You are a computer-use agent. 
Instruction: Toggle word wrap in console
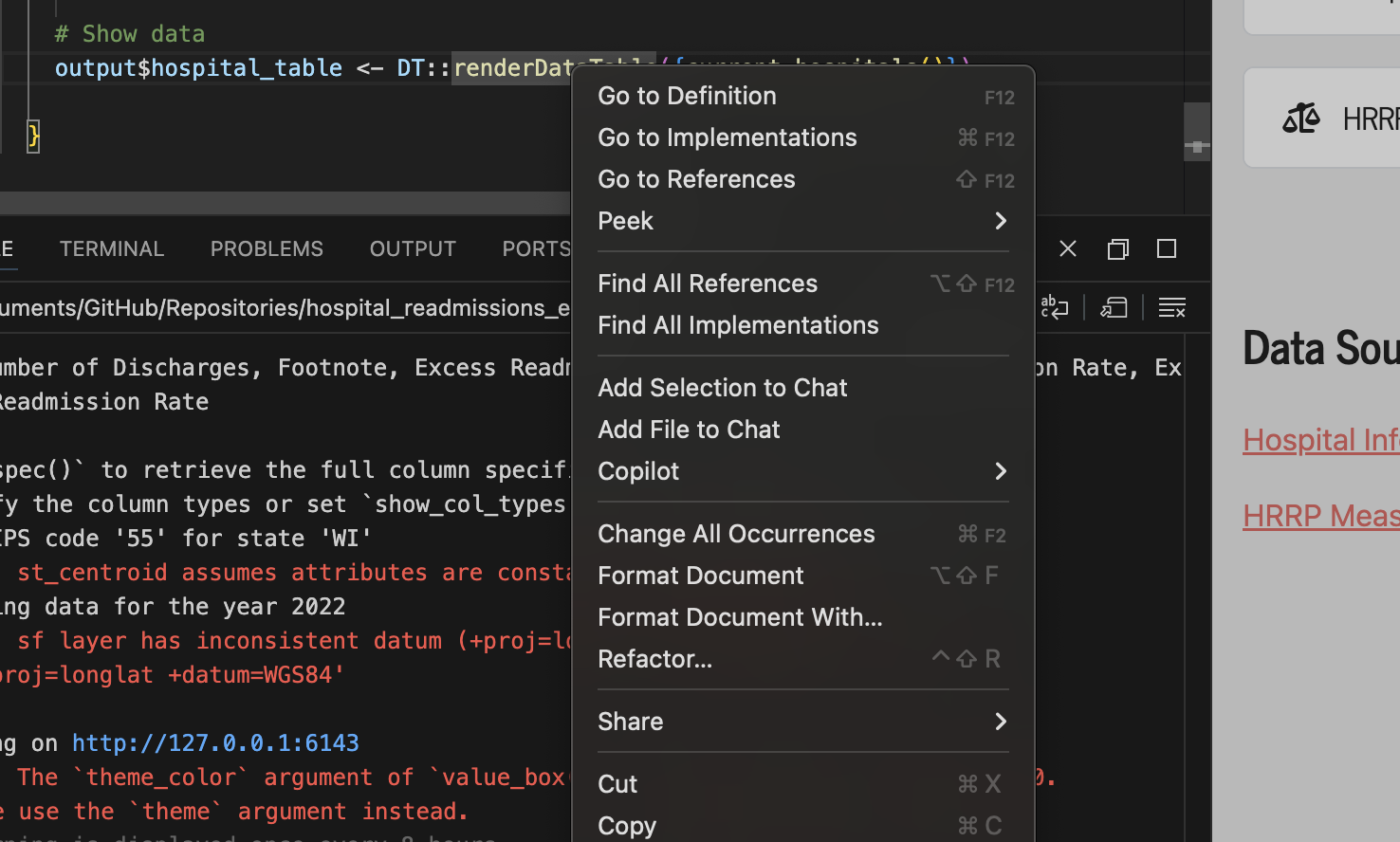click(x=1055, y=307)
